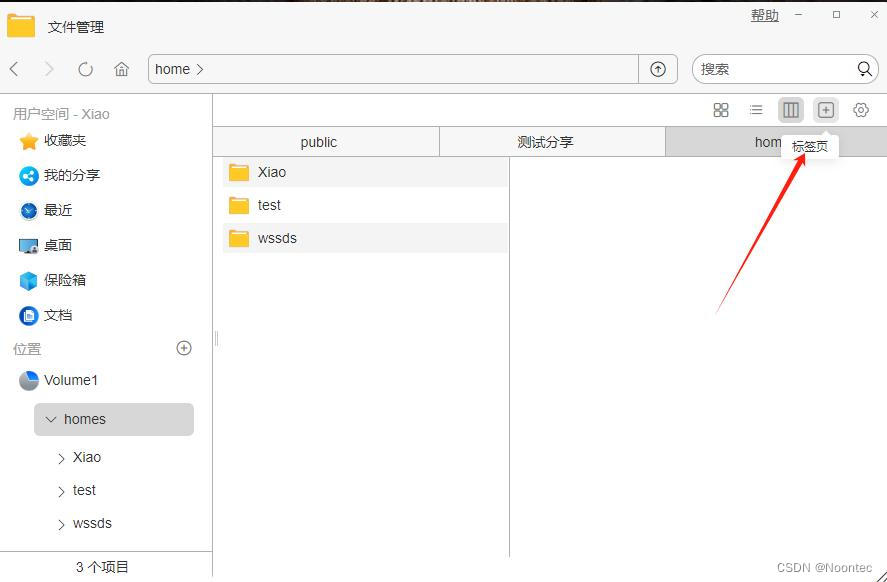Image resolution: width=887 pixels, height=582 pixels.
Task: Add a new tab page
Action: [826, 110]
